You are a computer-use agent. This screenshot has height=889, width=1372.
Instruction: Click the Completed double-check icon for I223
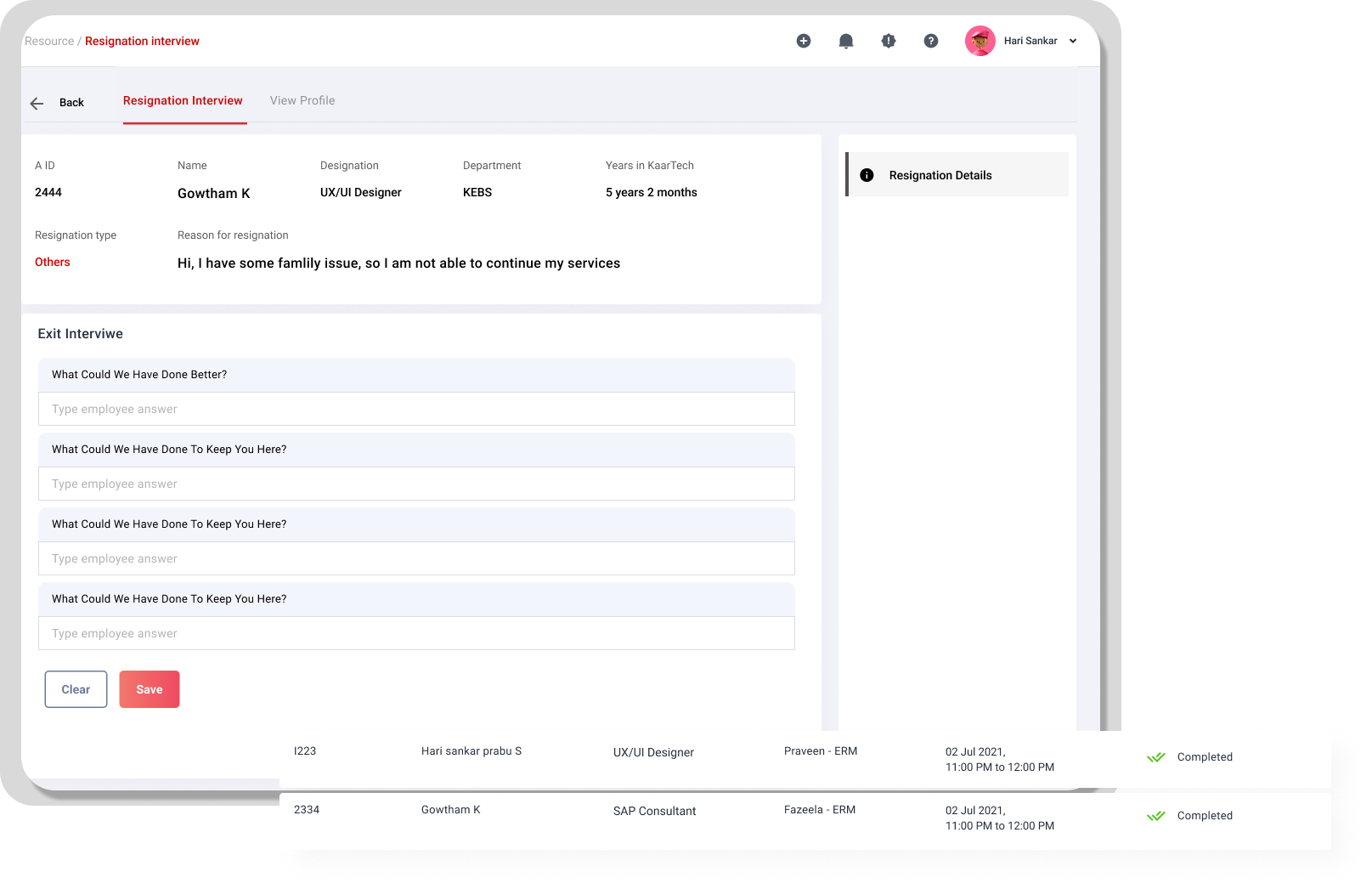click(1155, 757)
